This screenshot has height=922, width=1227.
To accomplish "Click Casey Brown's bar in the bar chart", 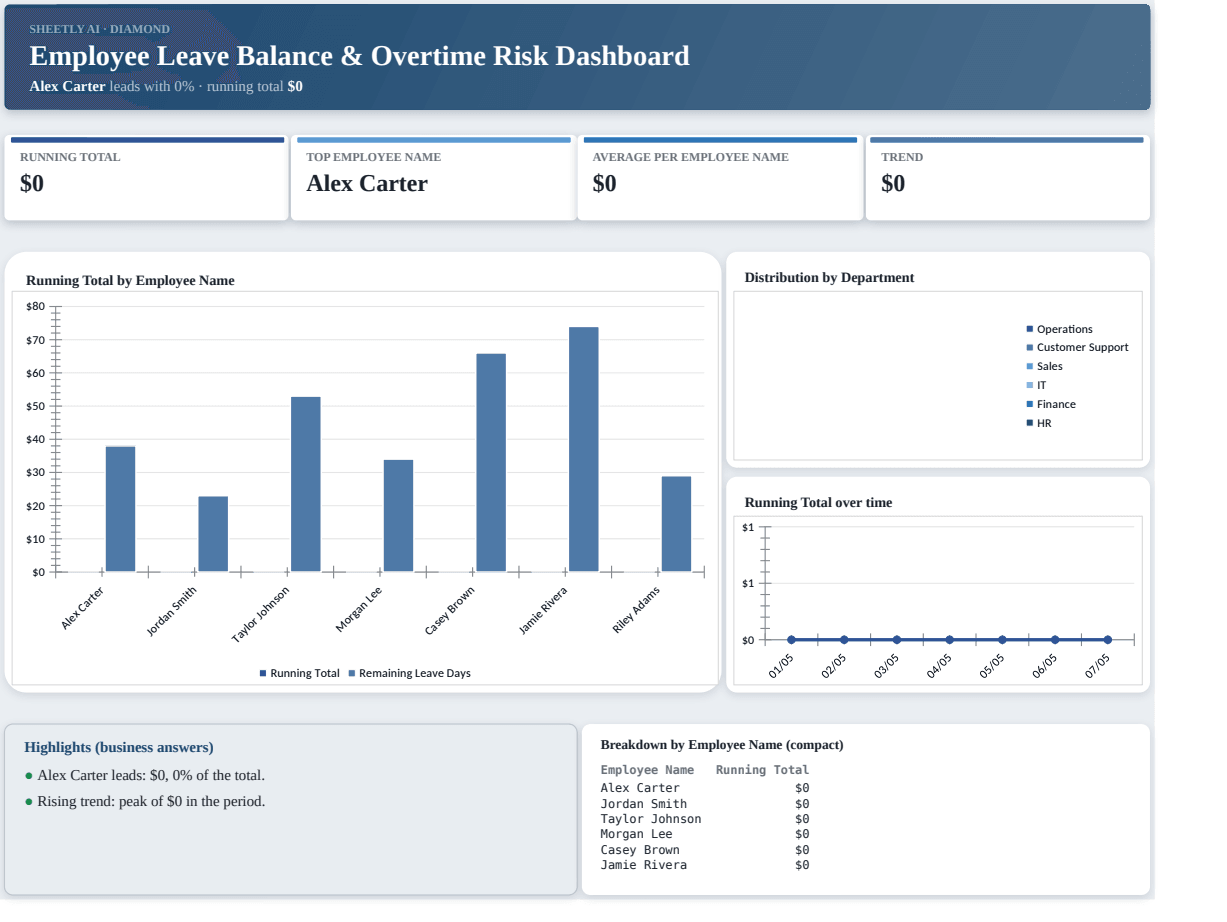I will click(491, 463).
